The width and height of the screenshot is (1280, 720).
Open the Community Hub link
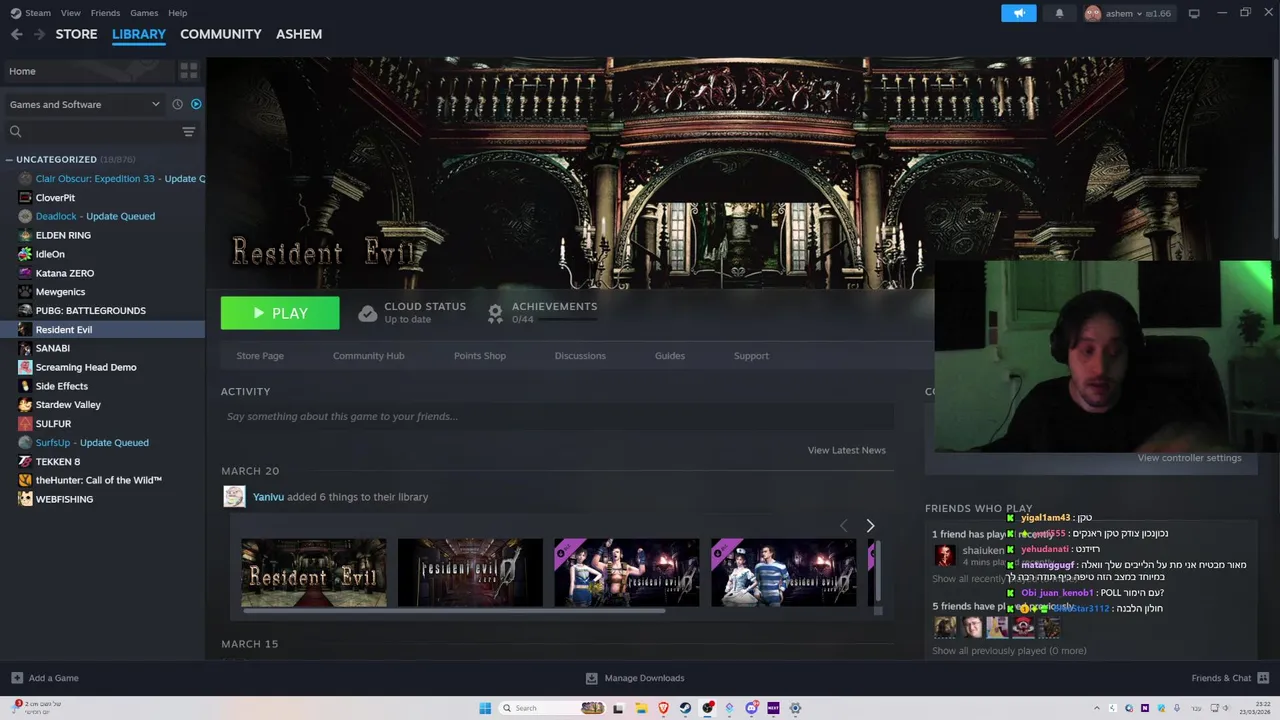coord(368,356)
